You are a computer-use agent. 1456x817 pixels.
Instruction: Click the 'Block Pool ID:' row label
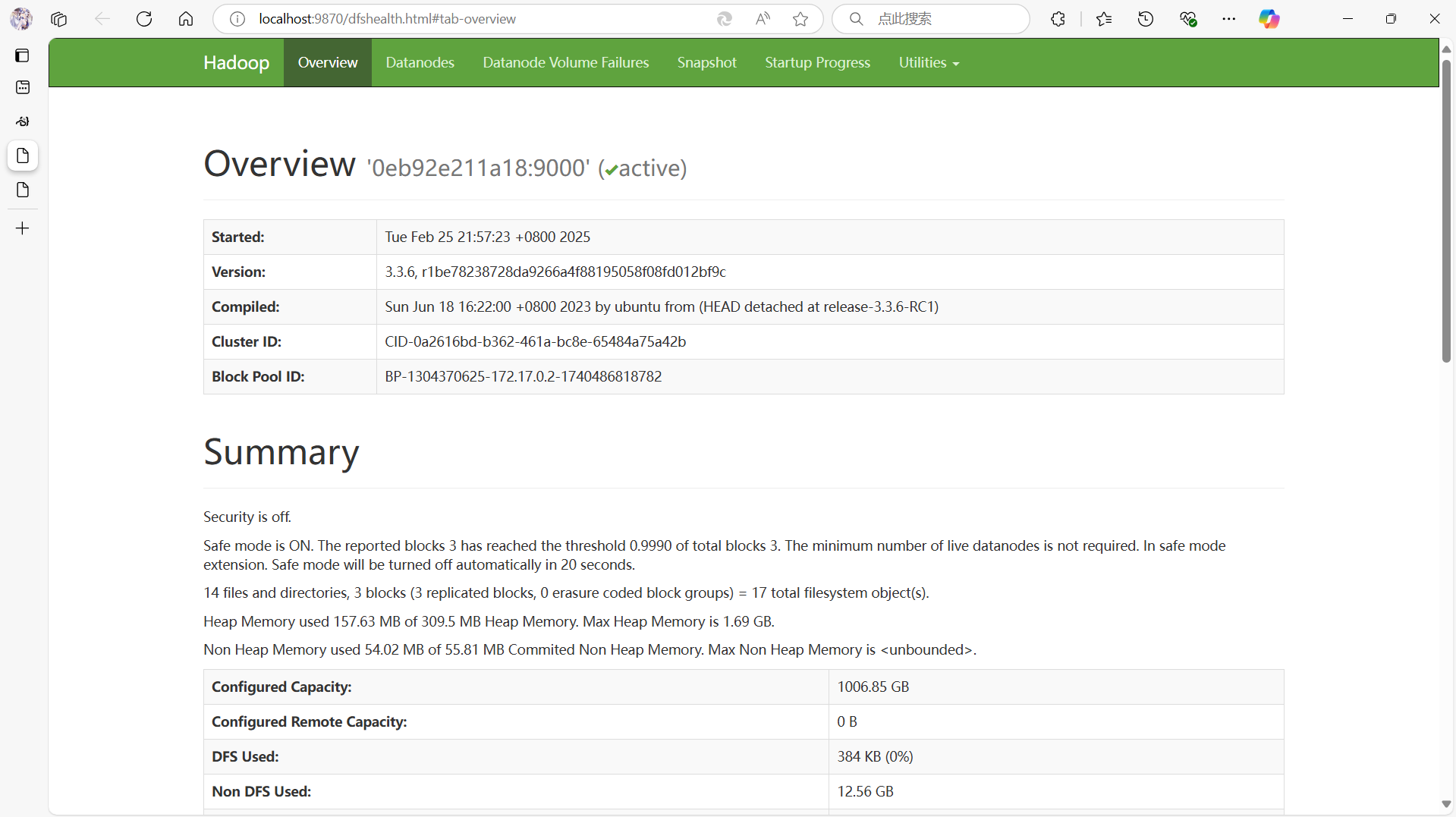(258, 377)
